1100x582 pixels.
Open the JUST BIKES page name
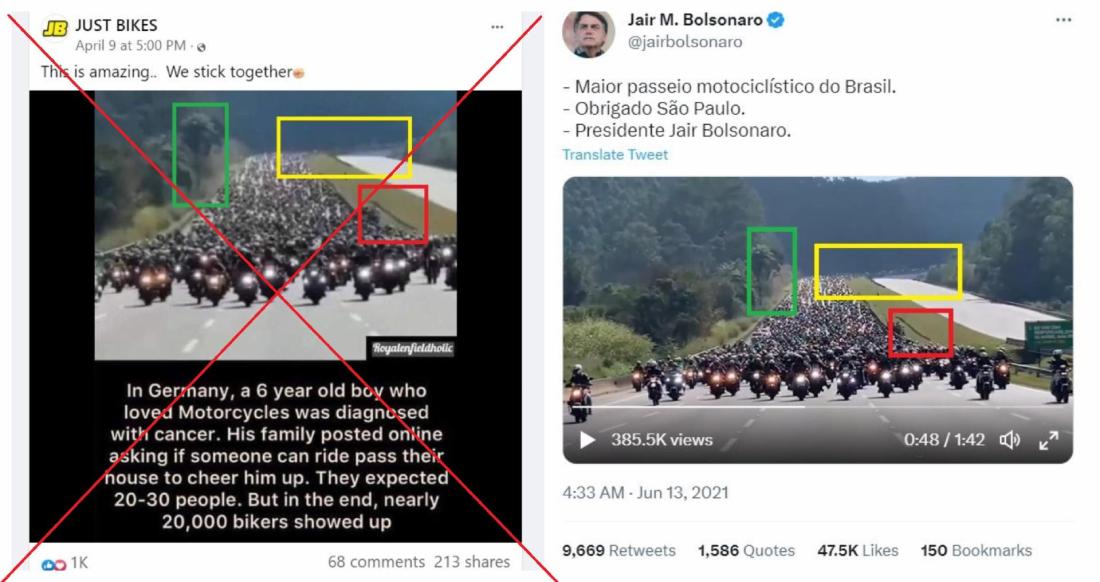116,25
